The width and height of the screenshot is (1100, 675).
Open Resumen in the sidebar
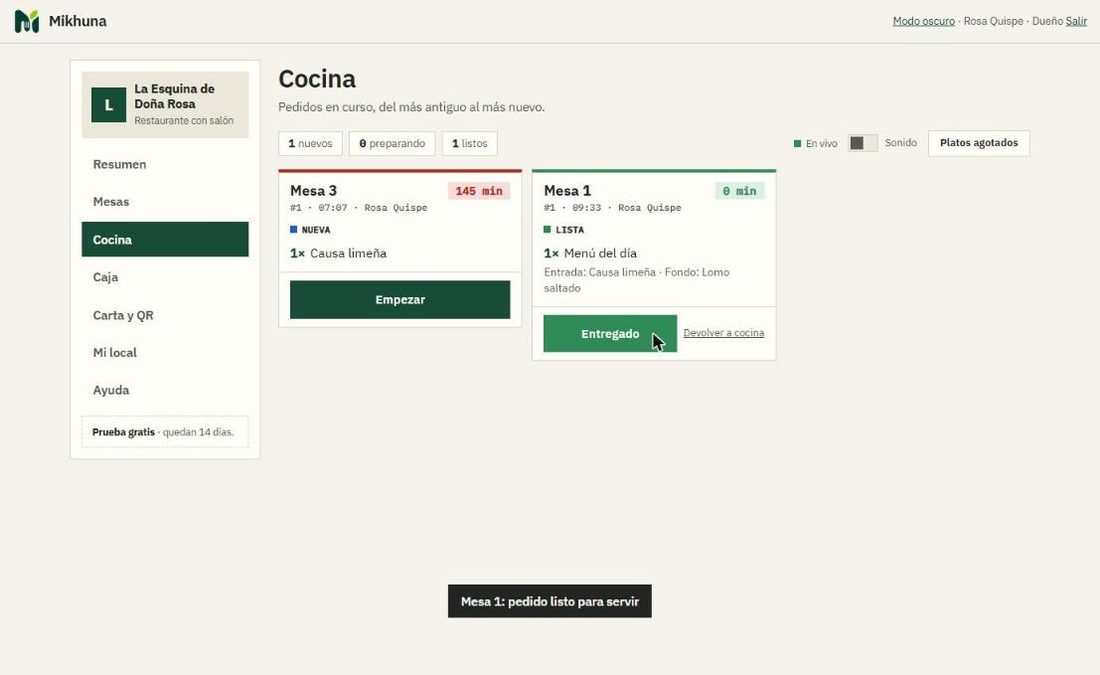pos(165,164)
